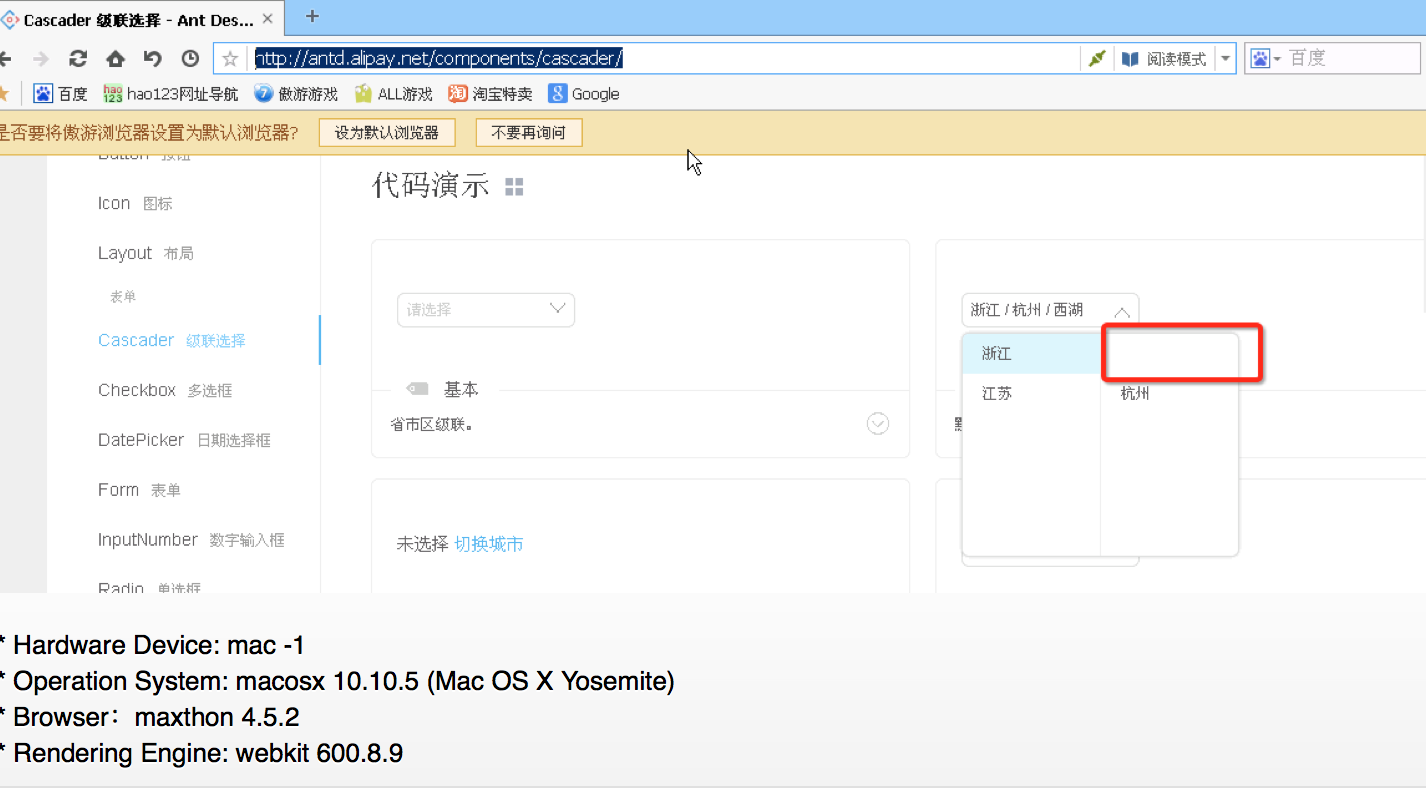Open the 淘宝特卖 bookmark
The height and width of the screenshot is (788, 1426).
coord(489,93)
